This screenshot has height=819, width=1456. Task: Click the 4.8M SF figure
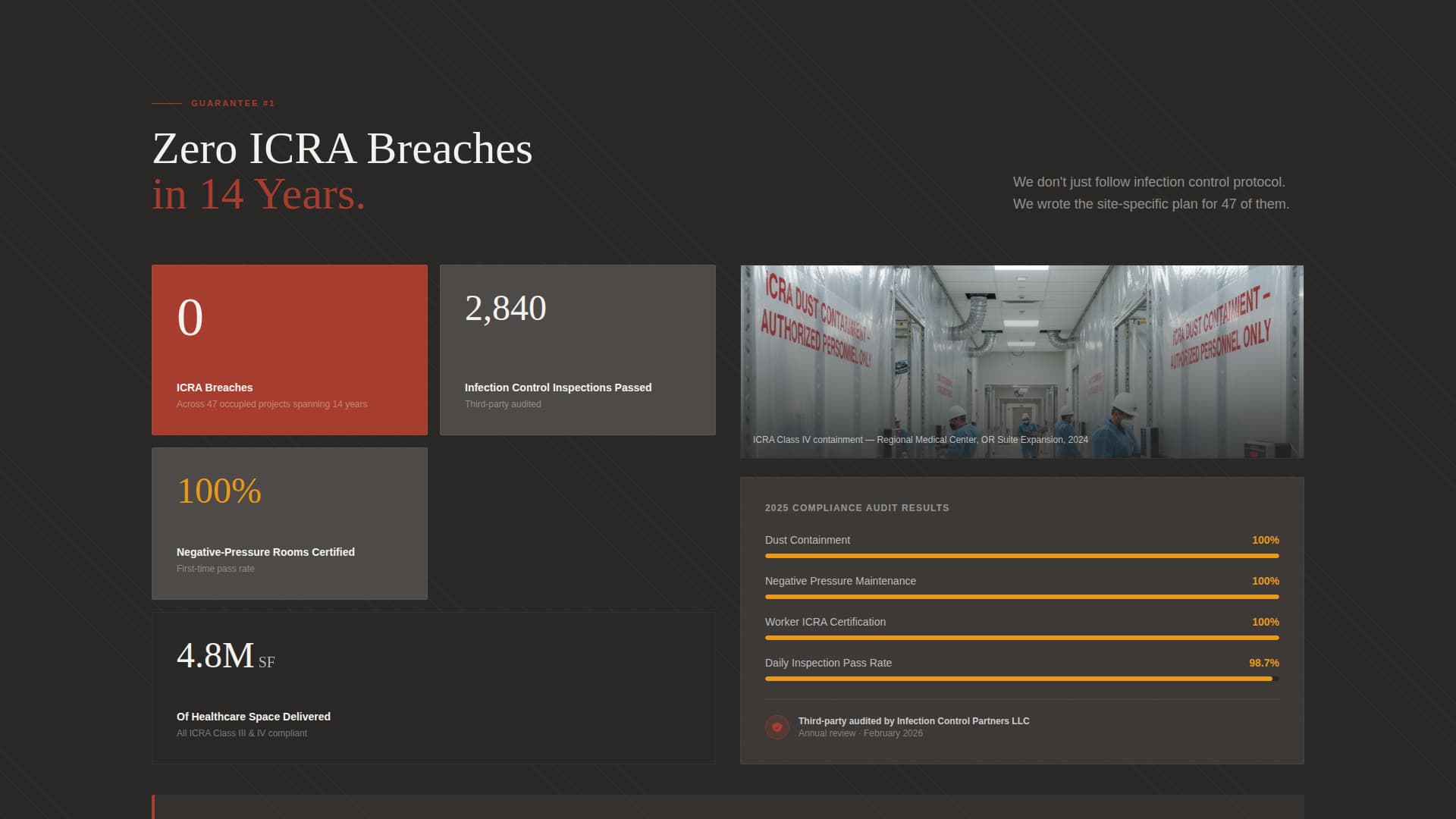tap(226, 656)
